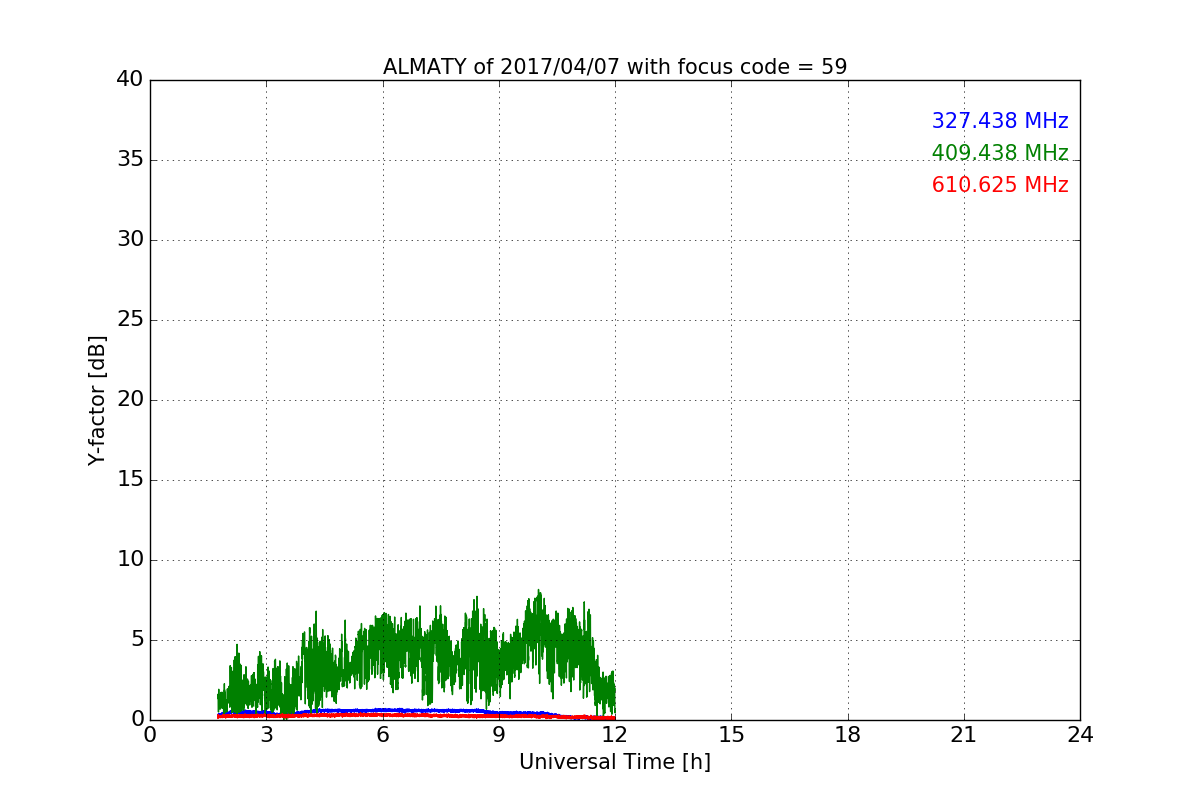Click the y-axis tick label 15
Image resolution: width=1200 pixels, height=800 pixels.
pyautogui.click(x=130, y=480)
